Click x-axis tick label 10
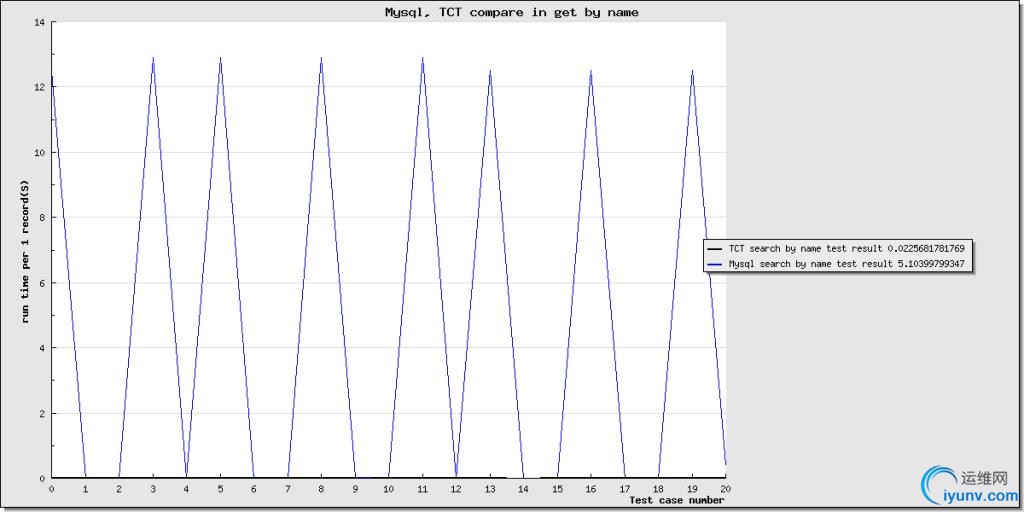The height and width of the screenshot is (512, 1024). 389,488
